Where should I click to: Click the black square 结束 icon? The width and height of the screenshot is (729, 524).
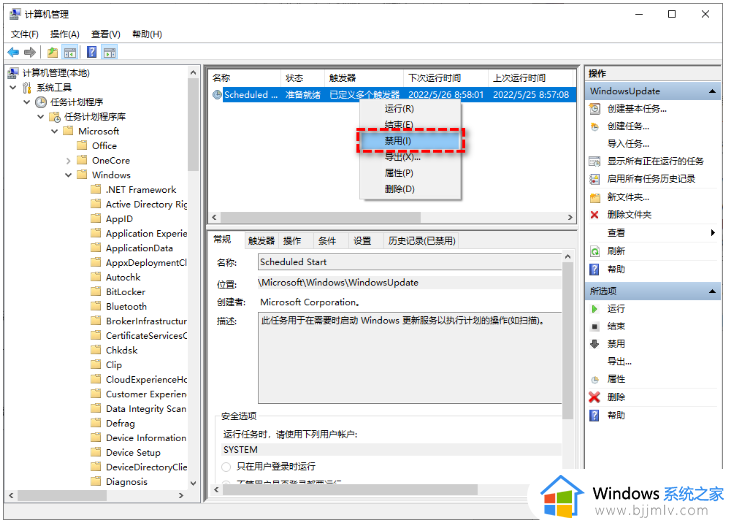point(595,326)
